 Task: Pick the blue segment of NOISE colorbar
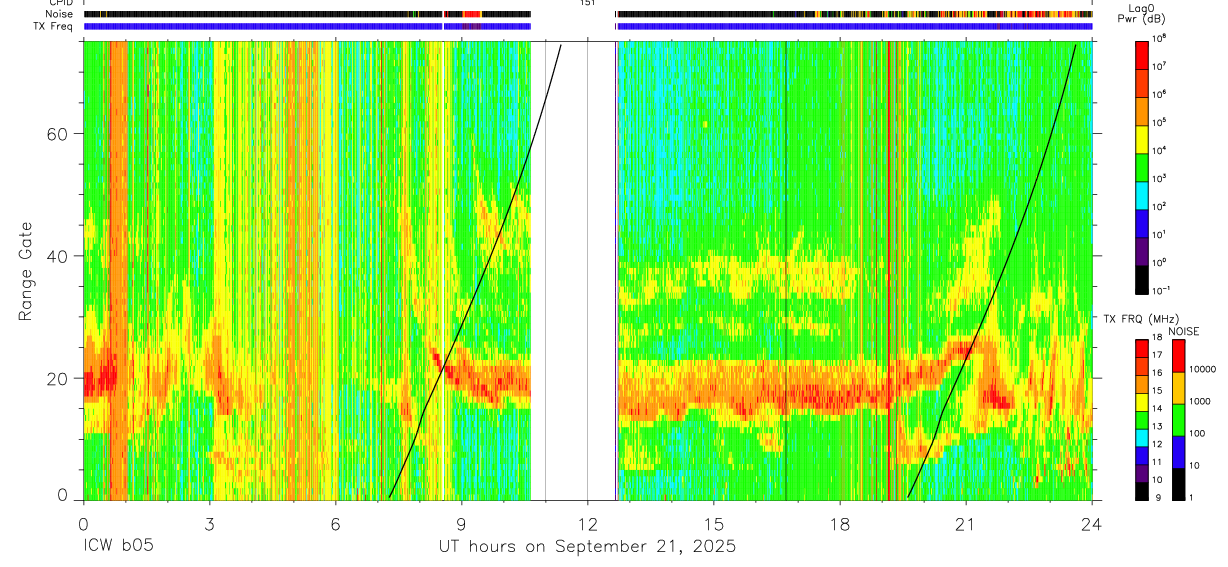pyautogui.click(x=1177, y=451)
